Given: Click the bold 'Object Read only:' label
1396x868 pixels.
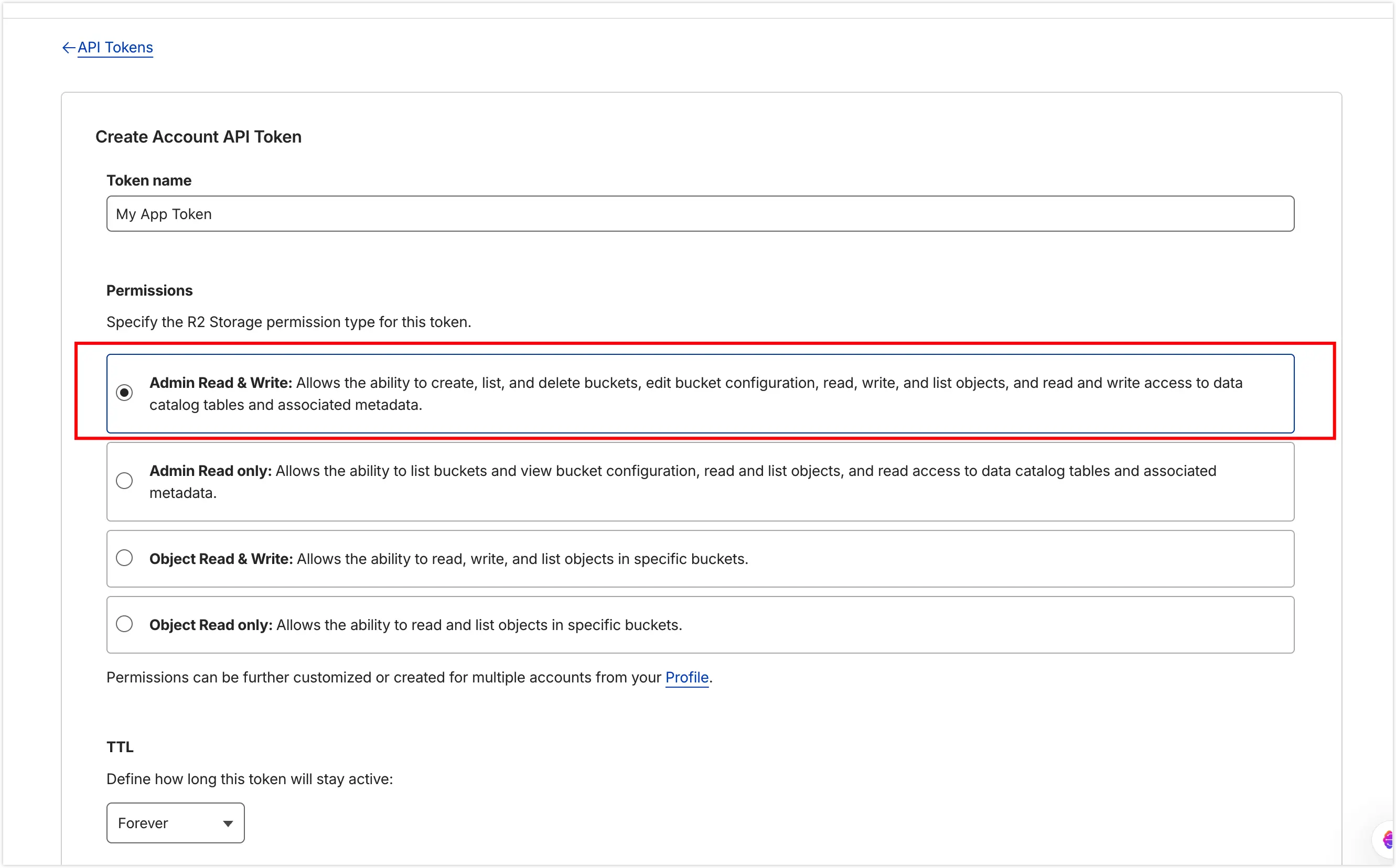Looking at the screenshot, I should (211, 625).
